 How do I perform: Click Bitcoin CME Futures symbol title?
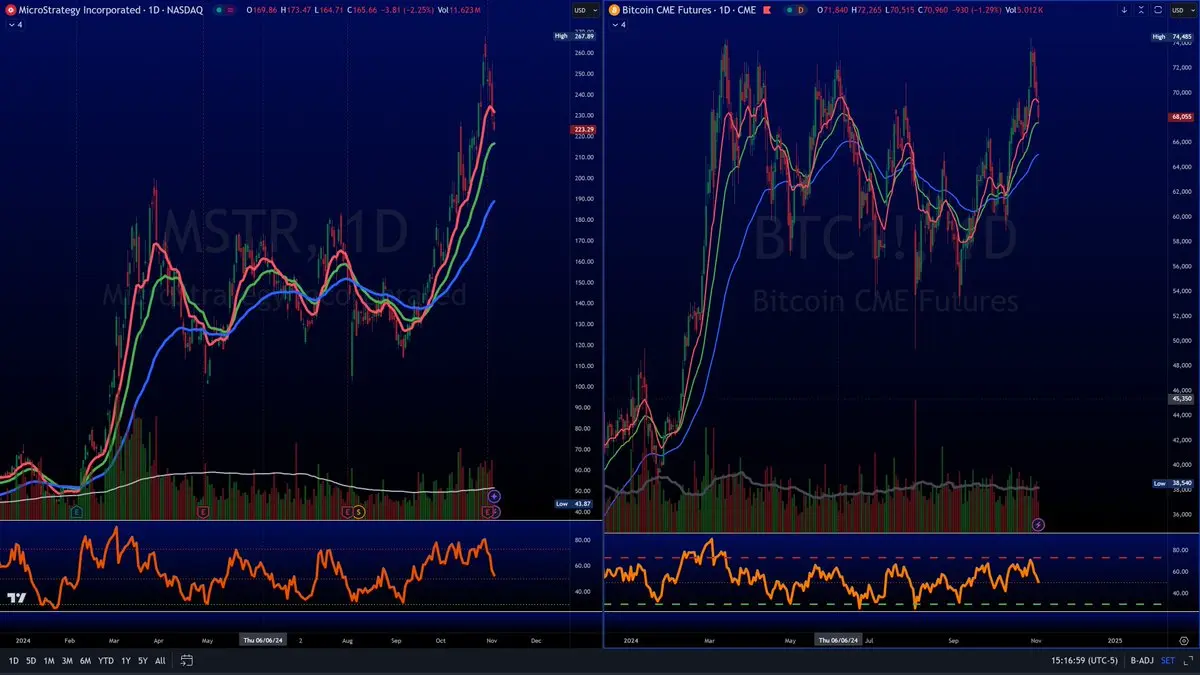pos(690,10)
